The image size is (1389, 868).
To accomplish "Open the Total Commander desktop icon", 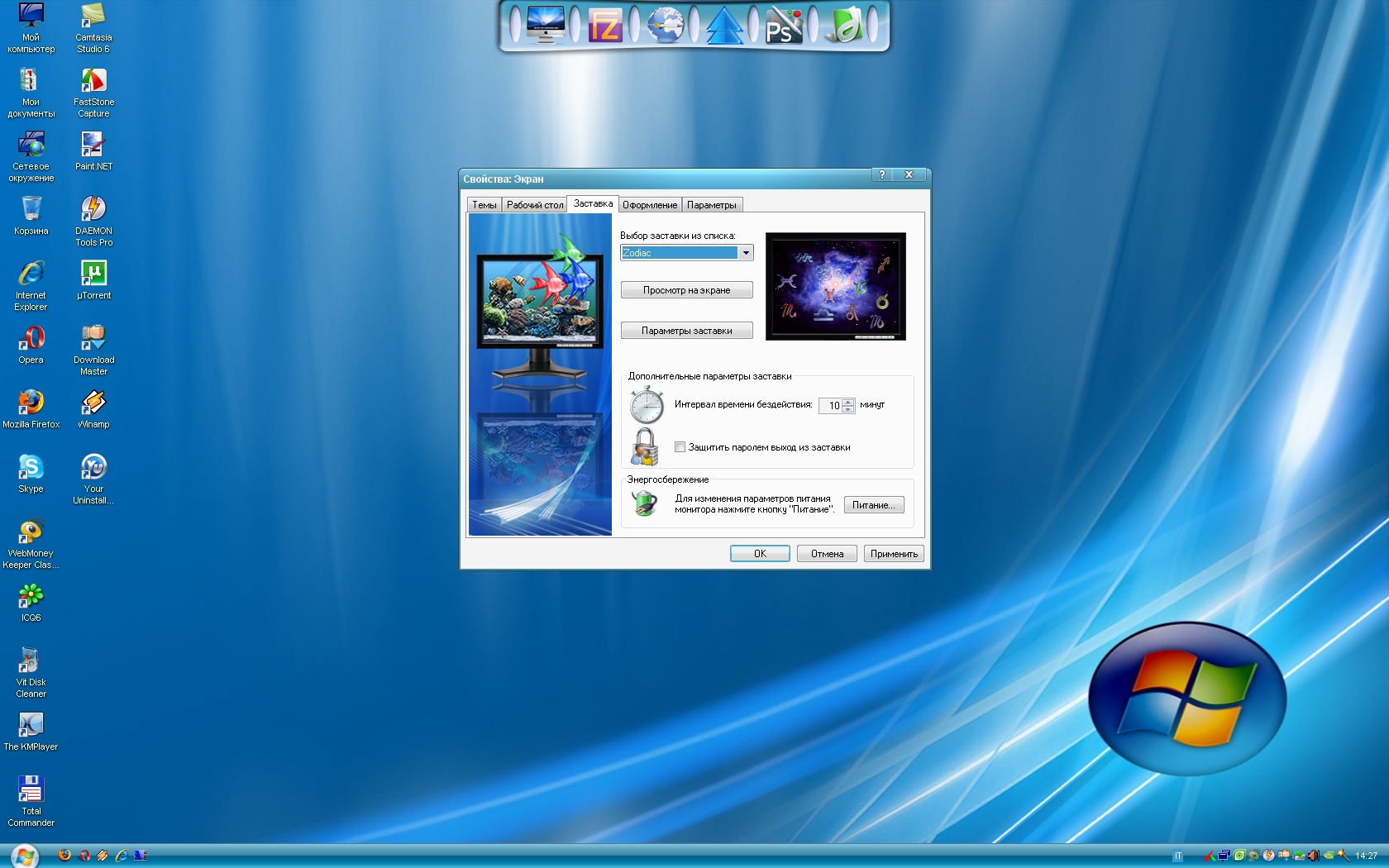I will coord(31,802).
